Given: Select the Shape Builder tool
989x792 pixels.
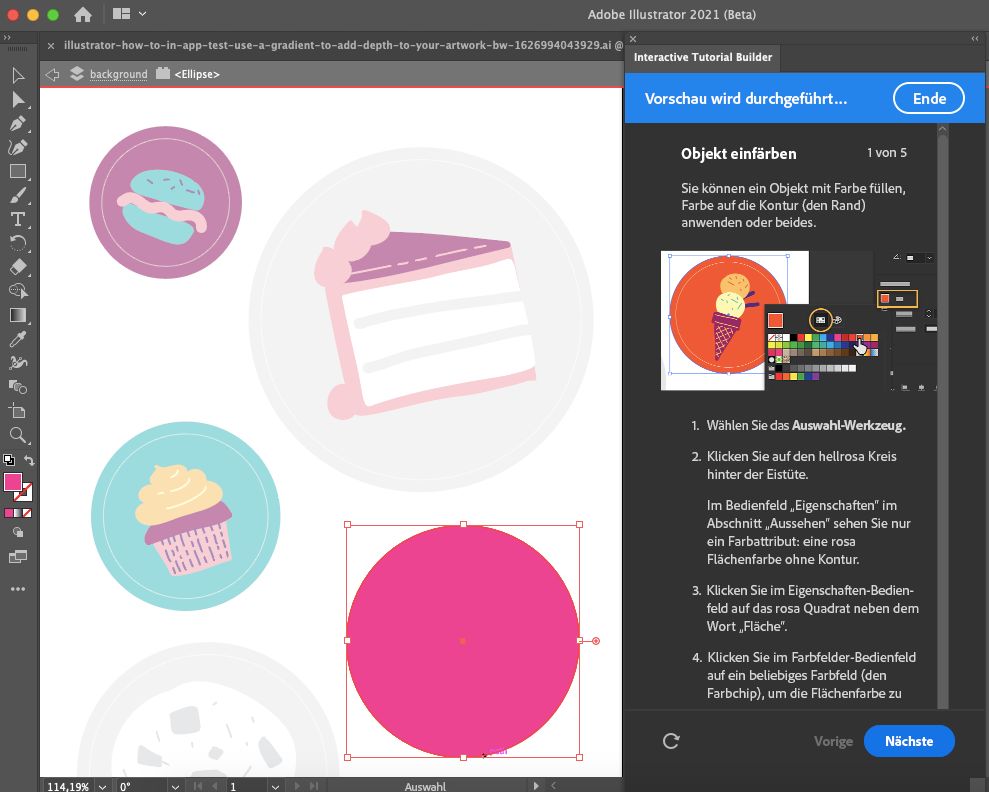Looking at the screenshot, I should 18,291.
